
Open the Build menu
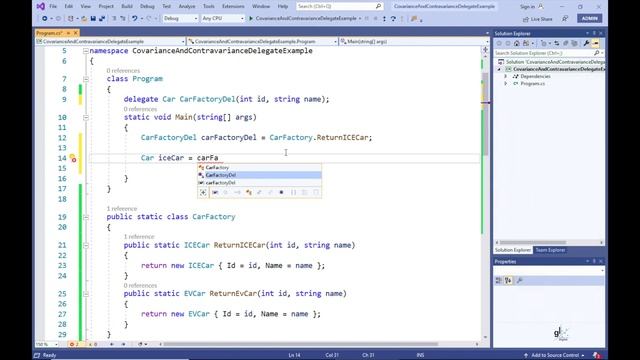[127, 6]
